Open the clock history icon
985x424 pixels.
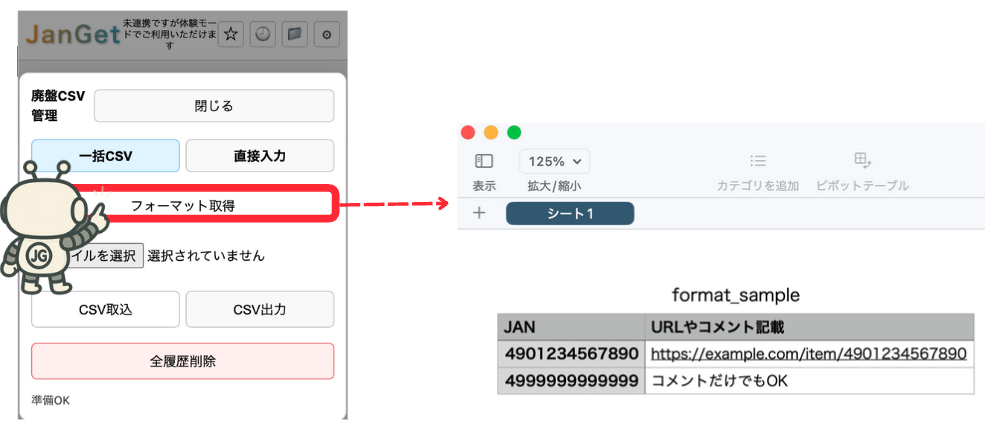pos(263,35)
